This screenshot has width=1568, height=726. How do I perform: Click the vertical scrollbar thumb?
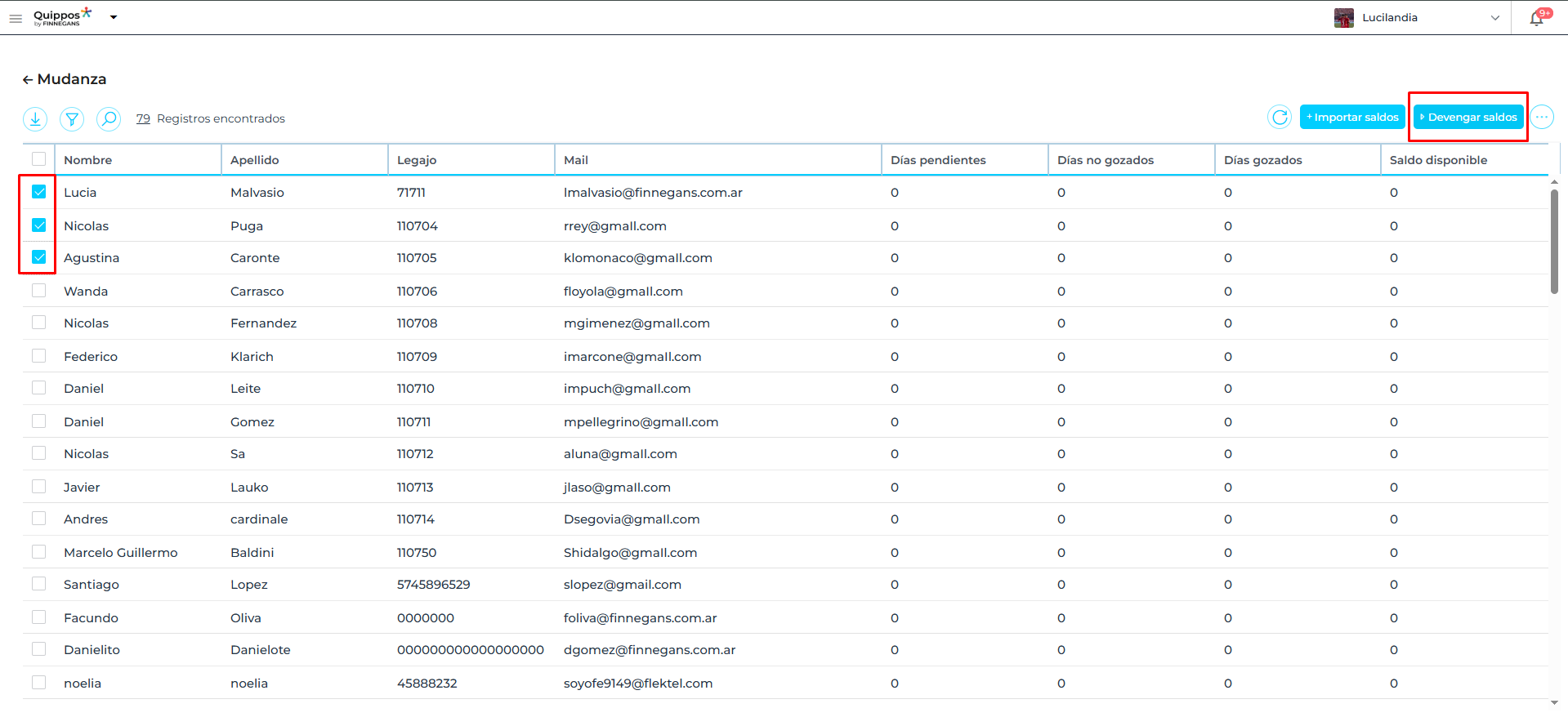pyautogui.click(x=1554, y=241)
